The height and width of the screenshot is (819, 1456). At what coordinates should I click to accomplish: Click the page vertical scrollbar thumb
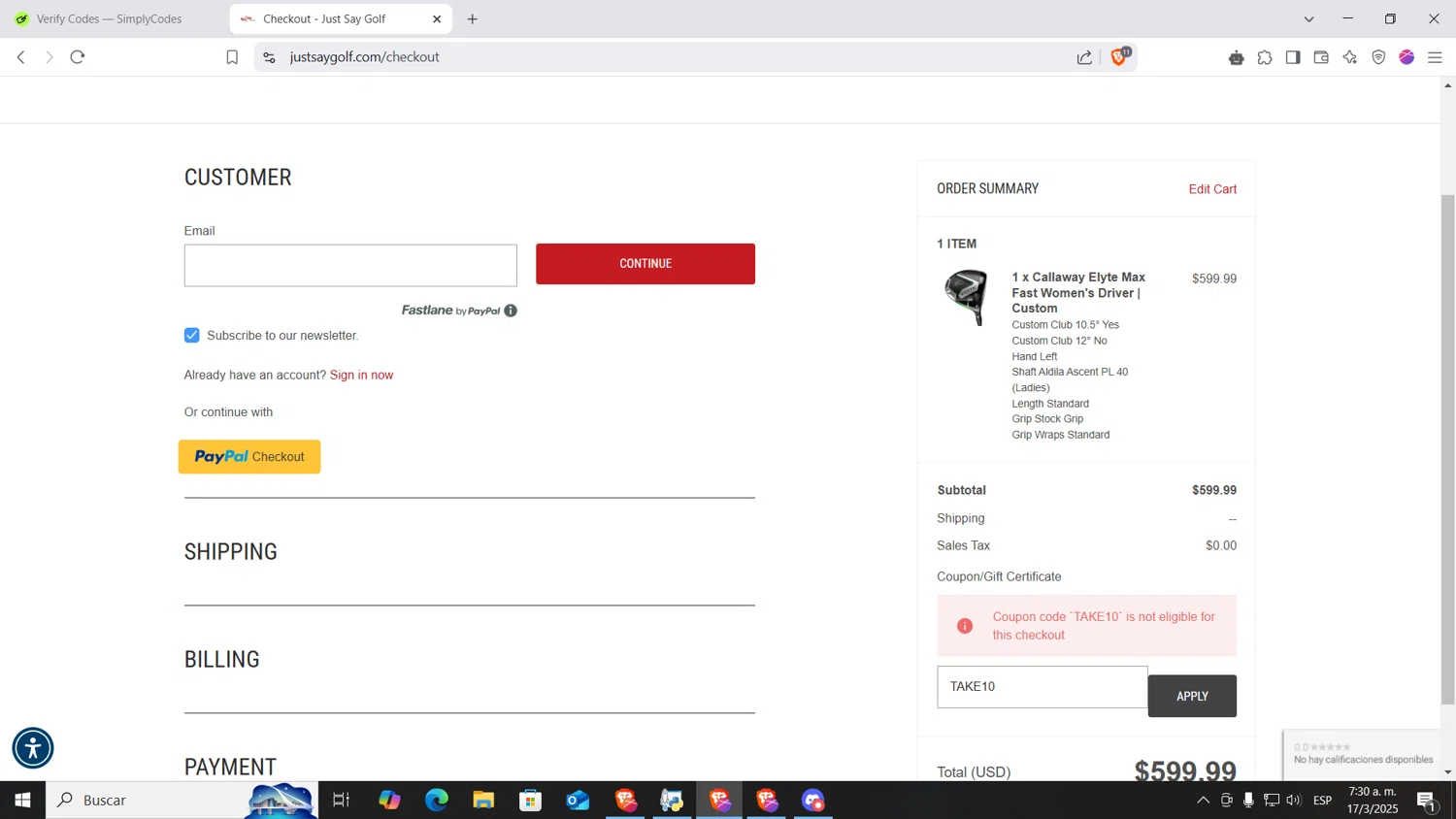point(1447,449)
